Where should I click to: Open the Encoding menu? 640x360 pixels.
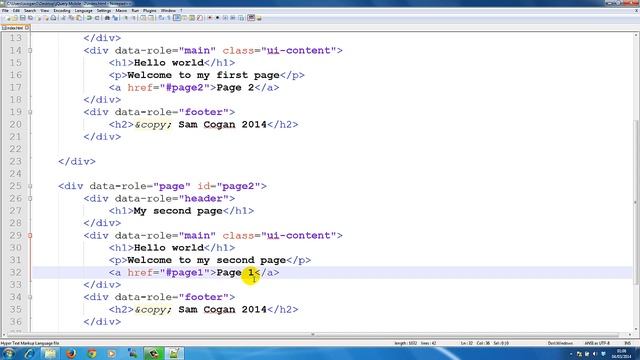click(62, 11)
